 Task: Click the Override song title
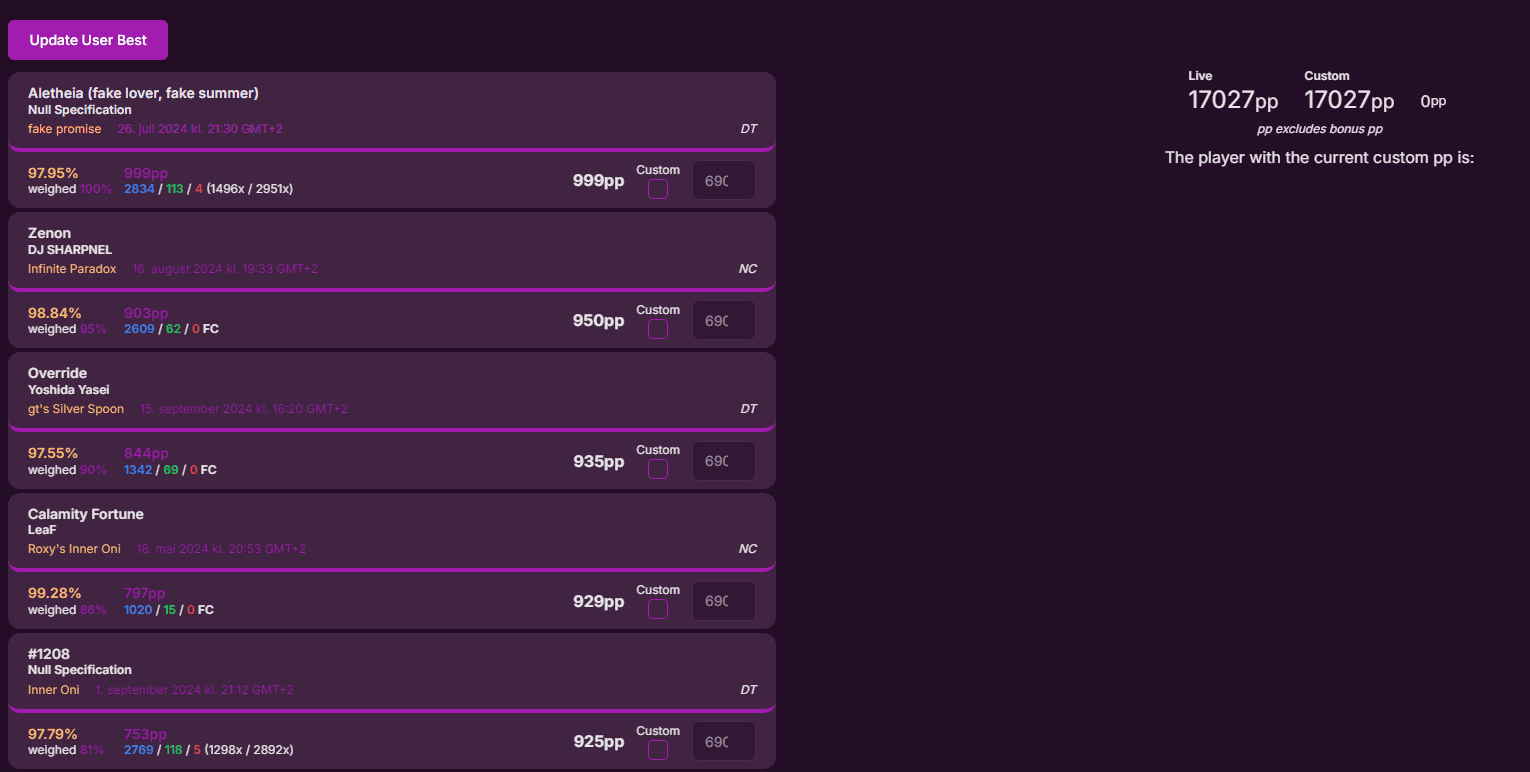(57, 373)
